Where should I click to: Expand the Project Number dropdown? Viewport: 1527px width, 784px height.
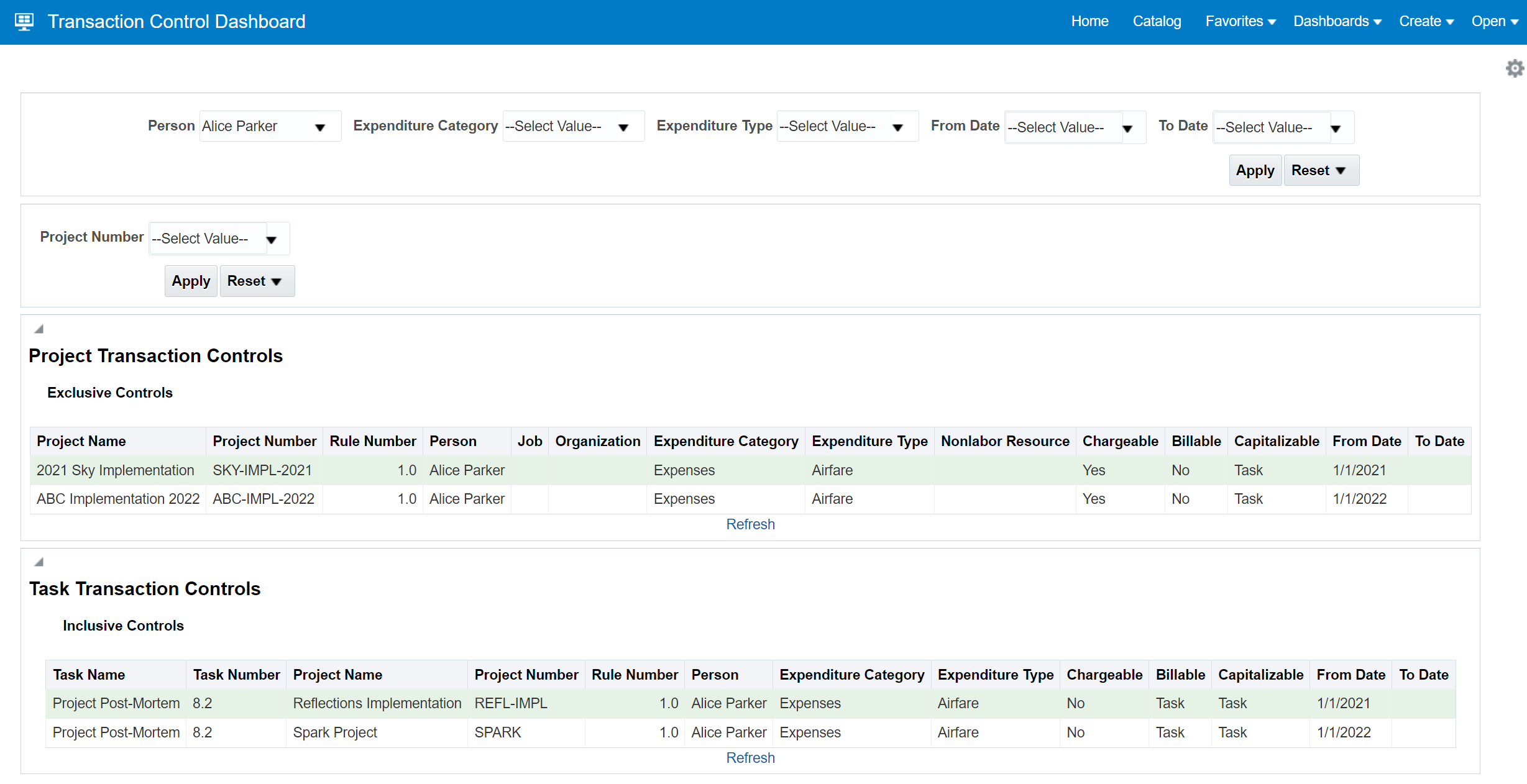coord(219,239)
